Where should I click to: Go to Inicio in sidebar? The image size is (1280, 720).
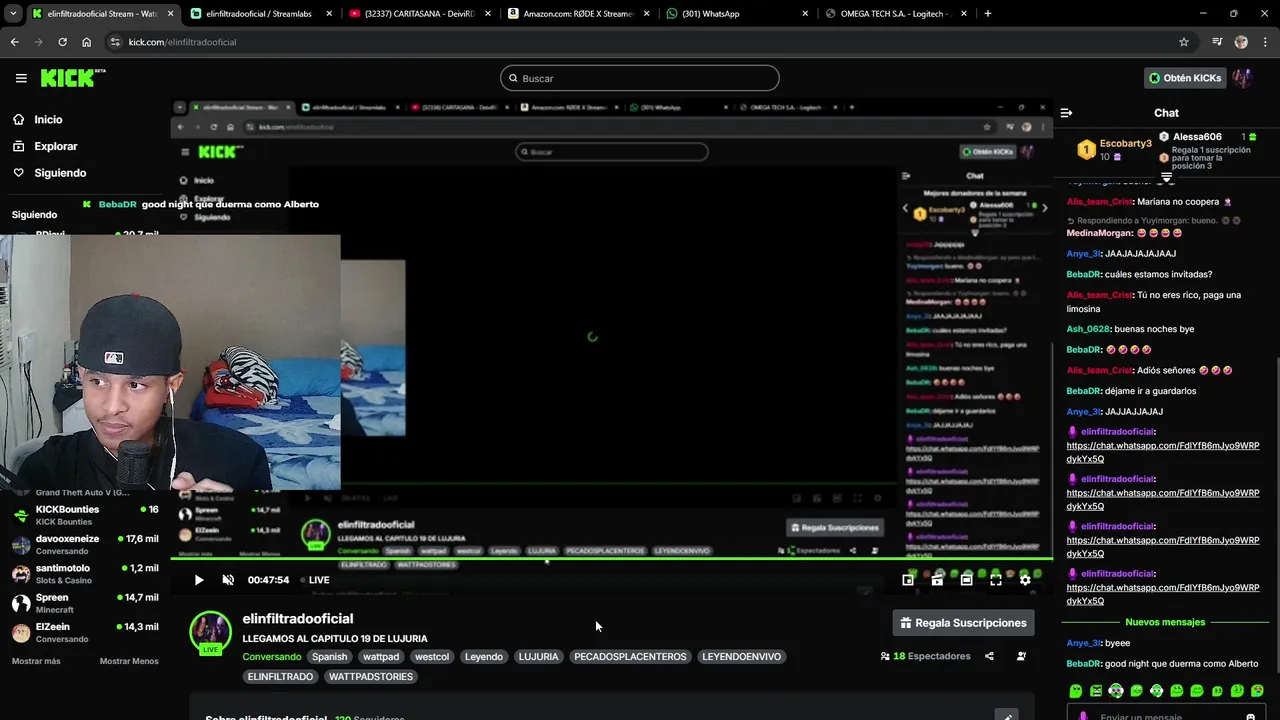(x=37, y=119)
